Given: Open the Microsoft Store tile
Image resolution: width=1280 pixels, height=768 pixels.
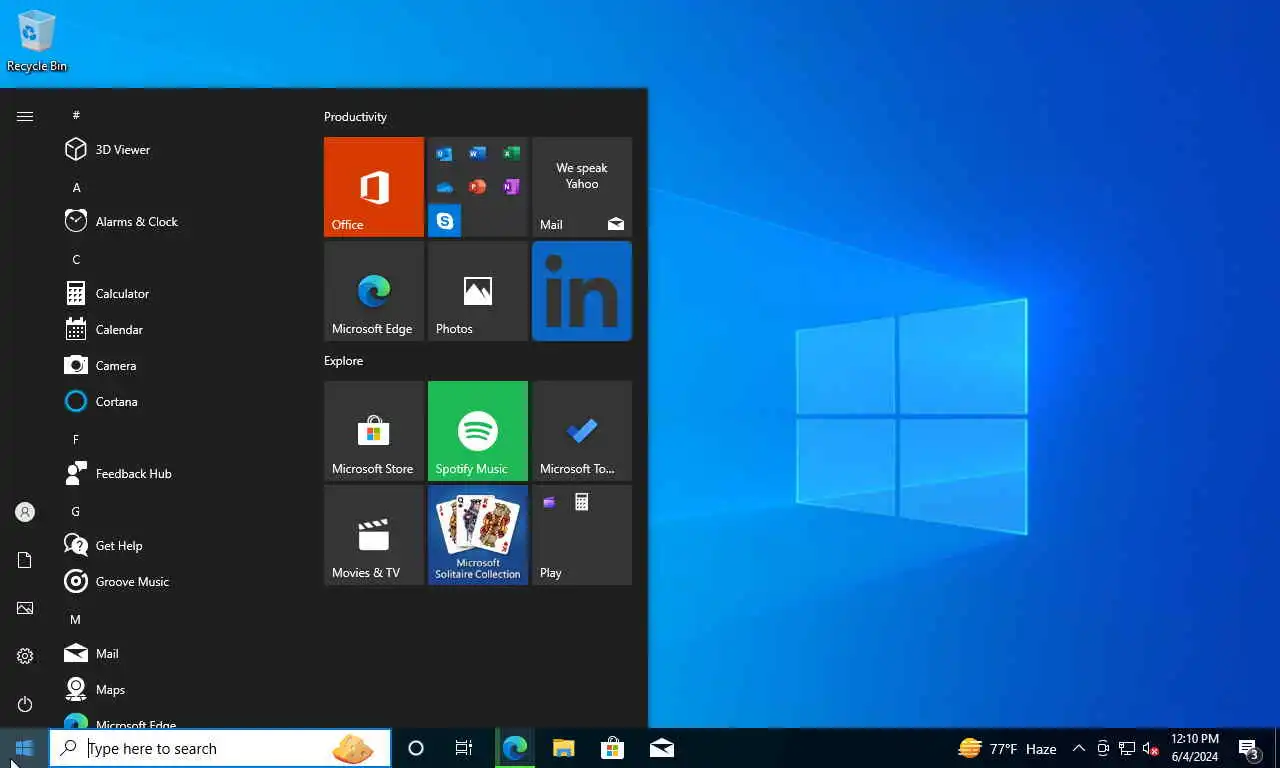Looking at the screenshot, I should click(x=374, y=431).
